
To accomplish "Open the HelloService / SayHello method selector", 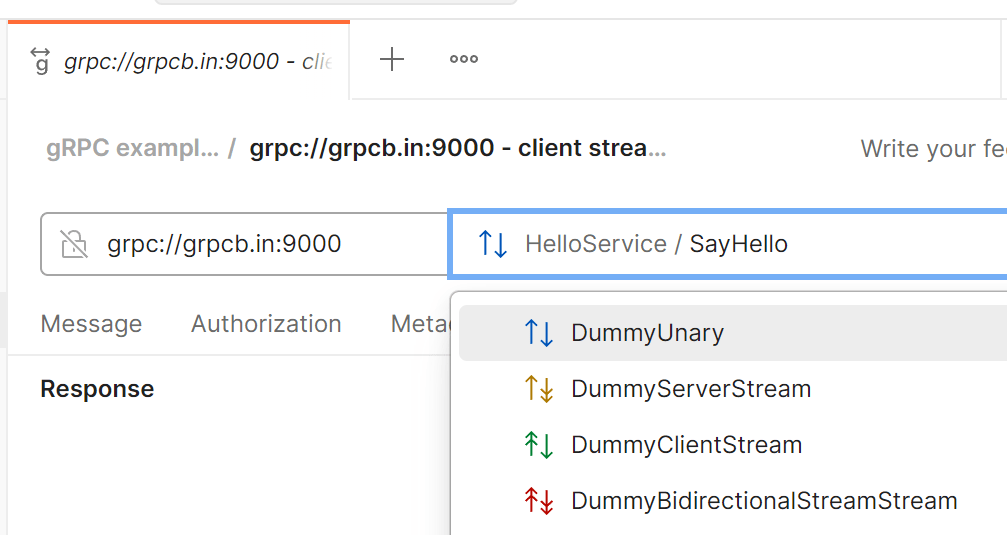I will point(700,244).
